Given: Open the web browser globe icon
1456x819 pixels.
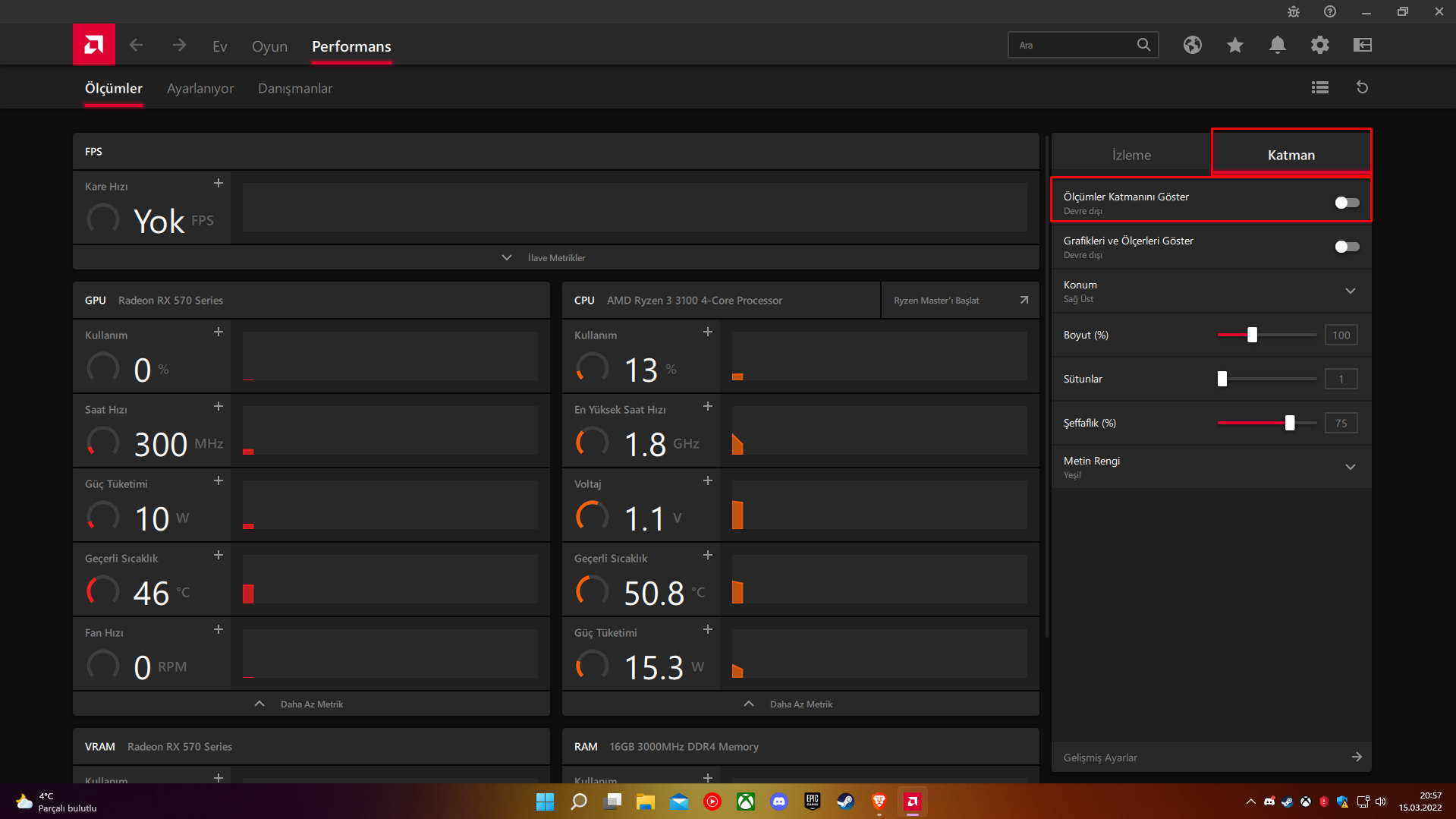Looking at the screenshot, I should [1193, 45].
